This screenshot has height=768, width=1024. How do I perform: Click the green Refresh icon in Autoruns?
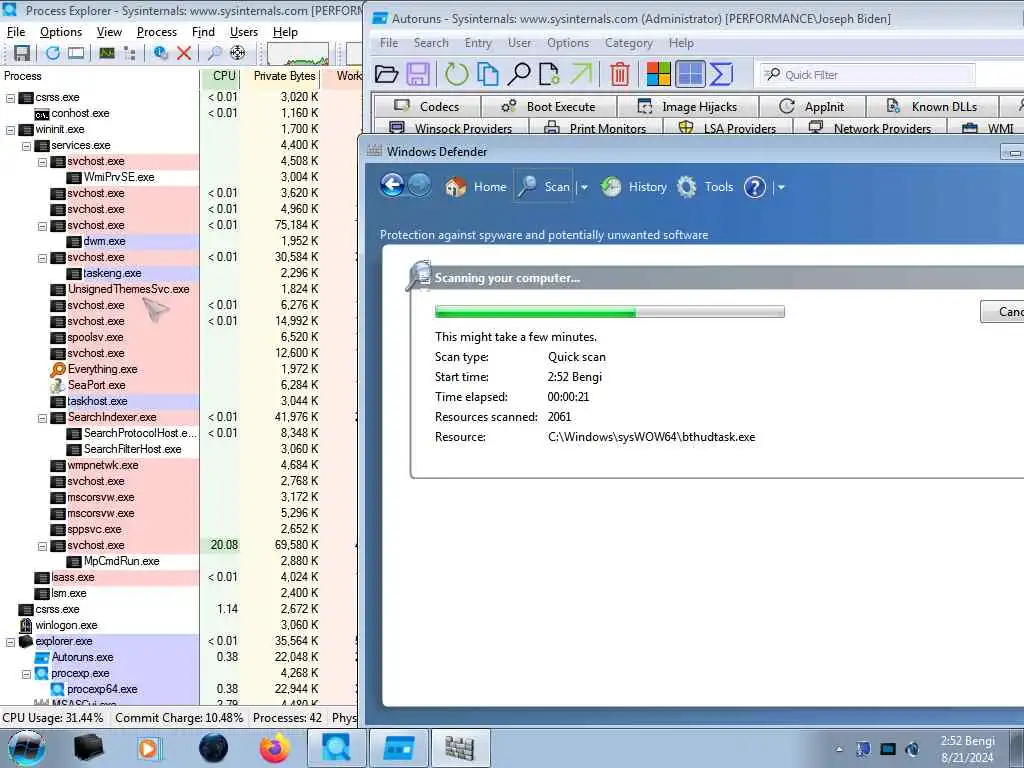tap(456, 74)
